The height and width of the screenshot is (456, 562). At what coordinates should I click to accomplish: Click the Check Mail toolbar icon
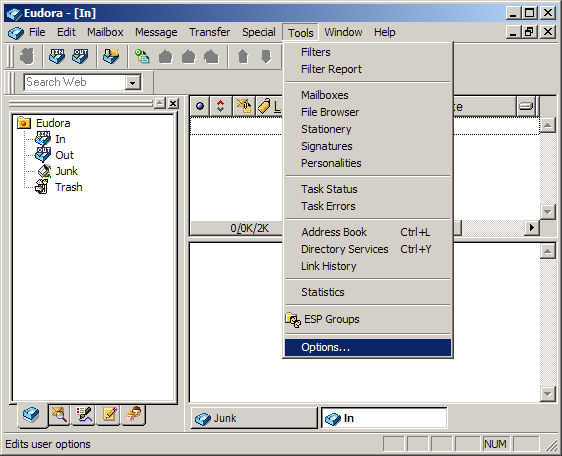(111, 56)
